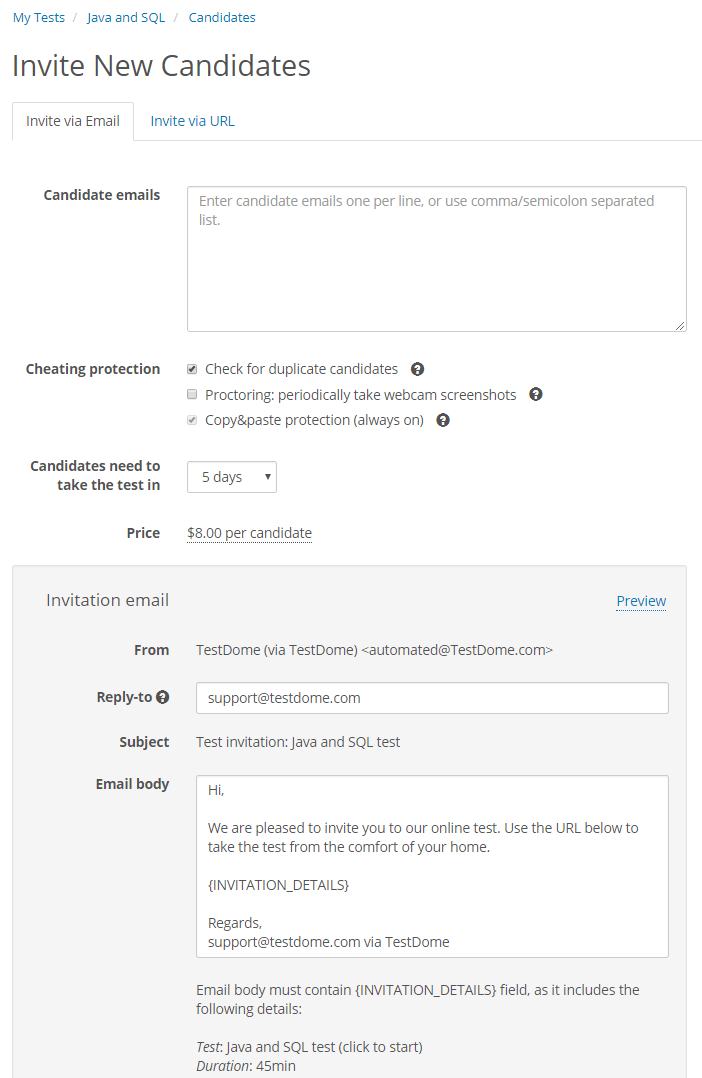
Task: Click help icon beside duplicate candidates check
Action: click(x=417, y=369)
